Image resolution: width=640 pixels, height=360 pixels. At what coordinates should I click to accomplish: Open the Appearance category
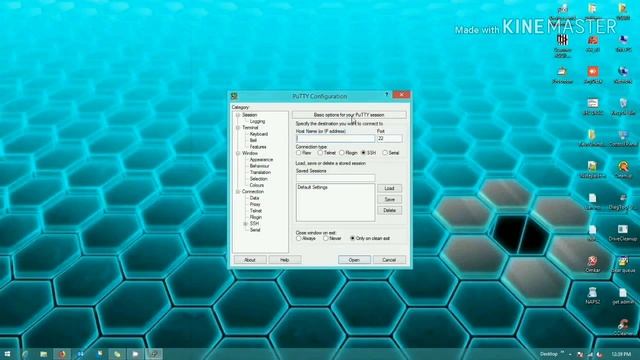pyautogui.click(x=261, y=160)
